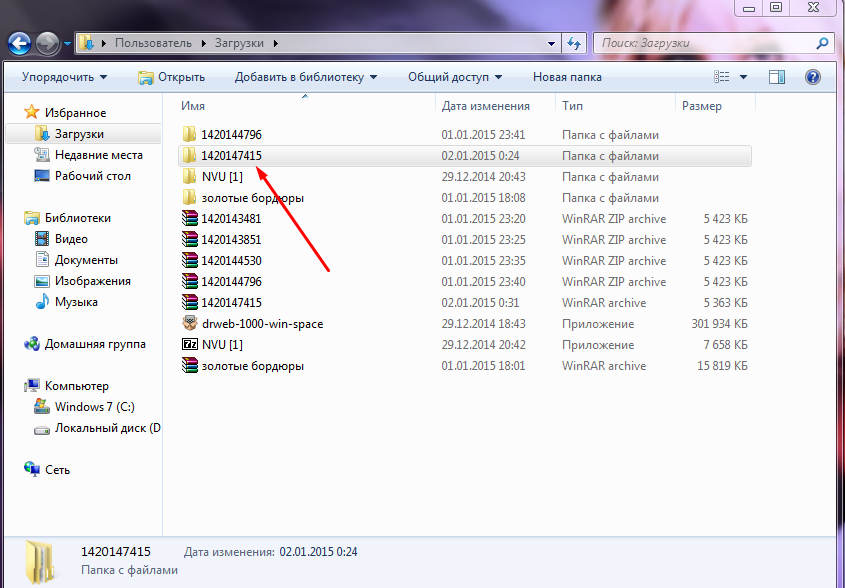Select the drweb-1000-win-space application icon

pos(190,323)
